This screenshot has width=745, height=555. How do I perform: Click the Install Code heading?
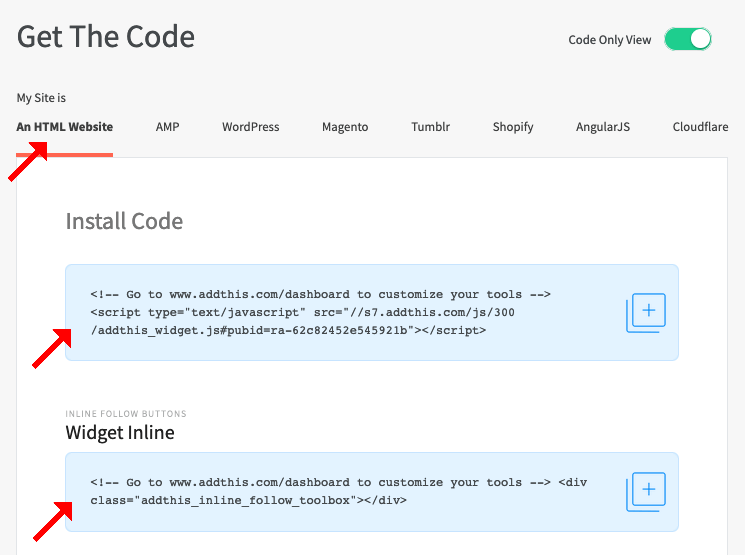click(x=124, y=221)
